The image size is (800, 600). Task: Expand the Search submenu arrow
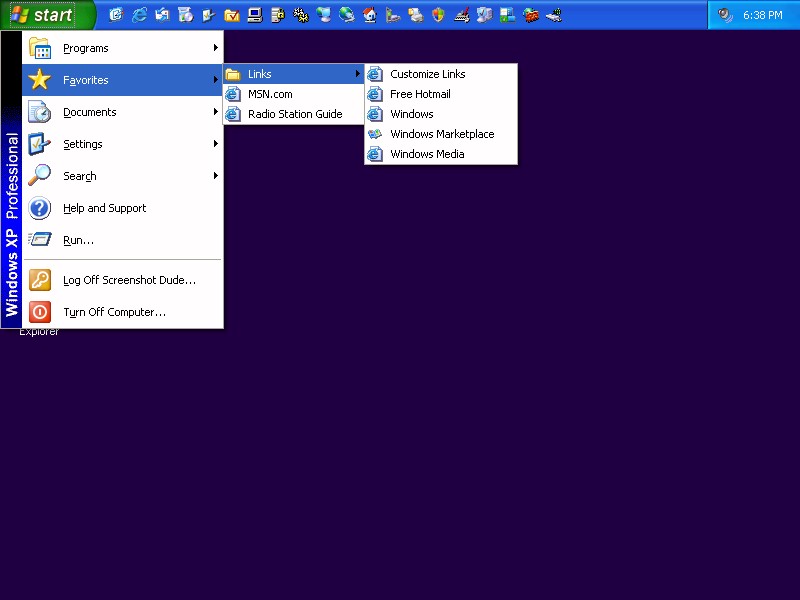click(x=215, y=176)
